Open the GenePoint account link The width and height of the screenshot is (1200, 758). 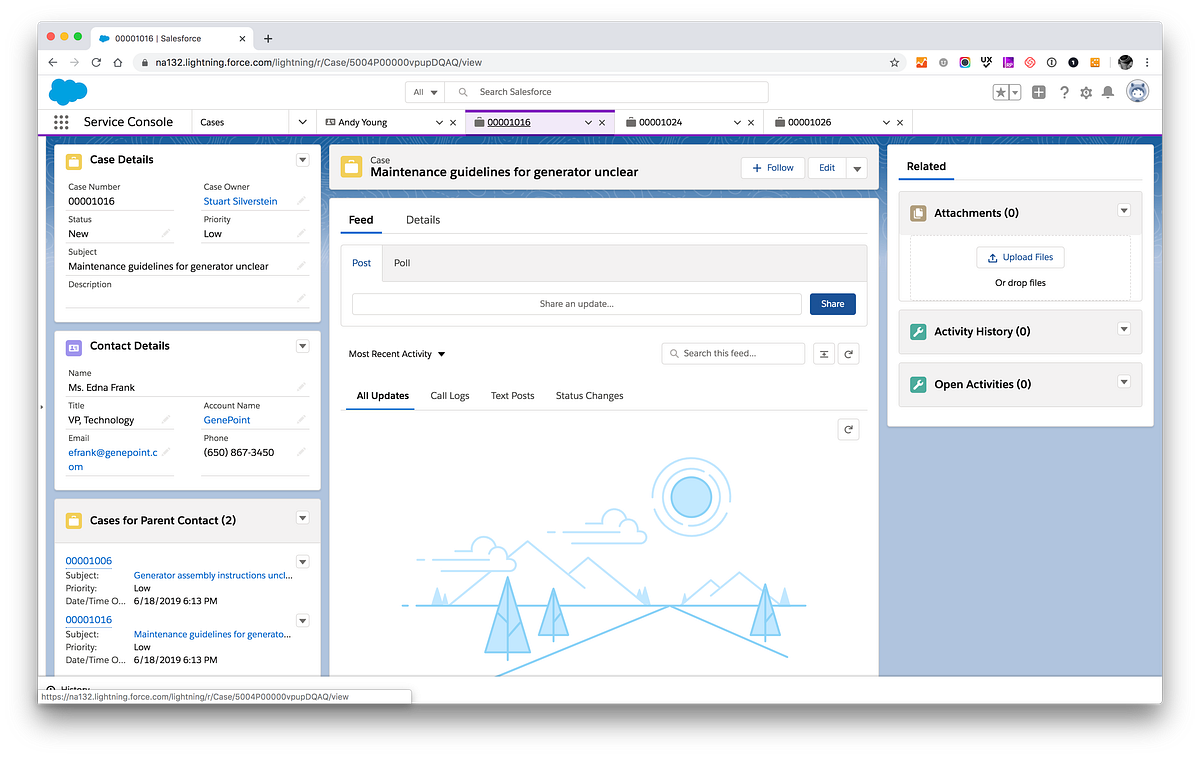(227, 420)
